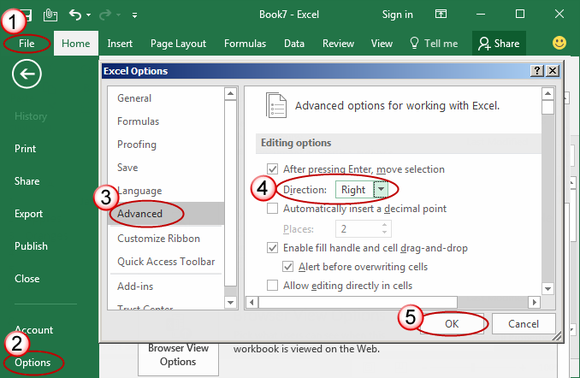The width and height of the screenshot is (580, 378).
Task: Open the File tab
Action: (x=27, y=43)
